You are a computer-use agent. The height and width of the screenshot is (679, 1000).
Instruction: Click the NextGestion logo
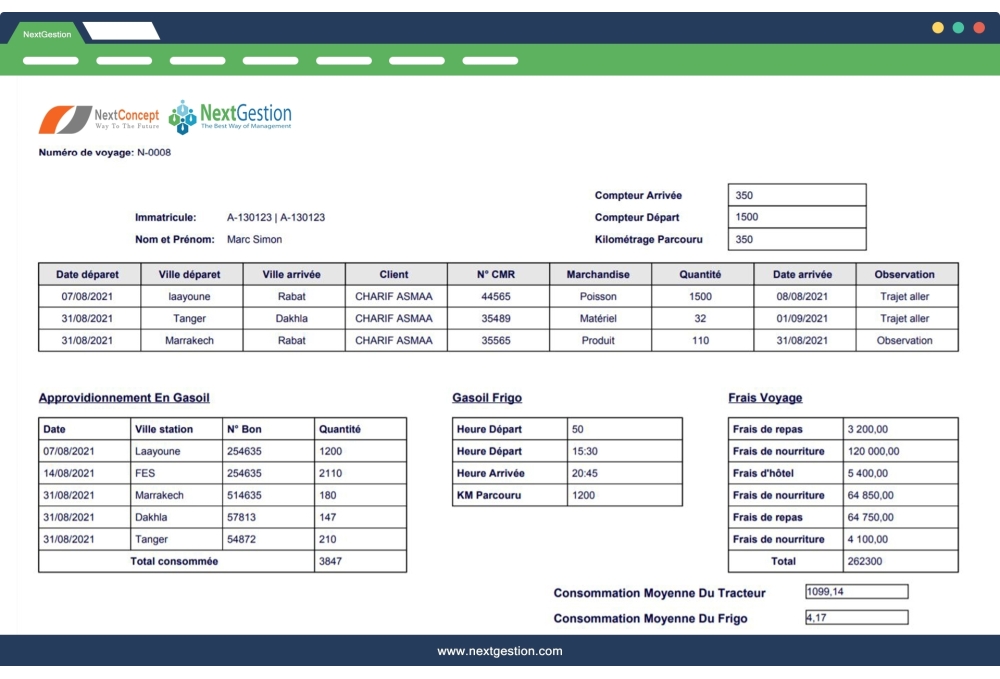pyautogui.click(x=230, y=114)
